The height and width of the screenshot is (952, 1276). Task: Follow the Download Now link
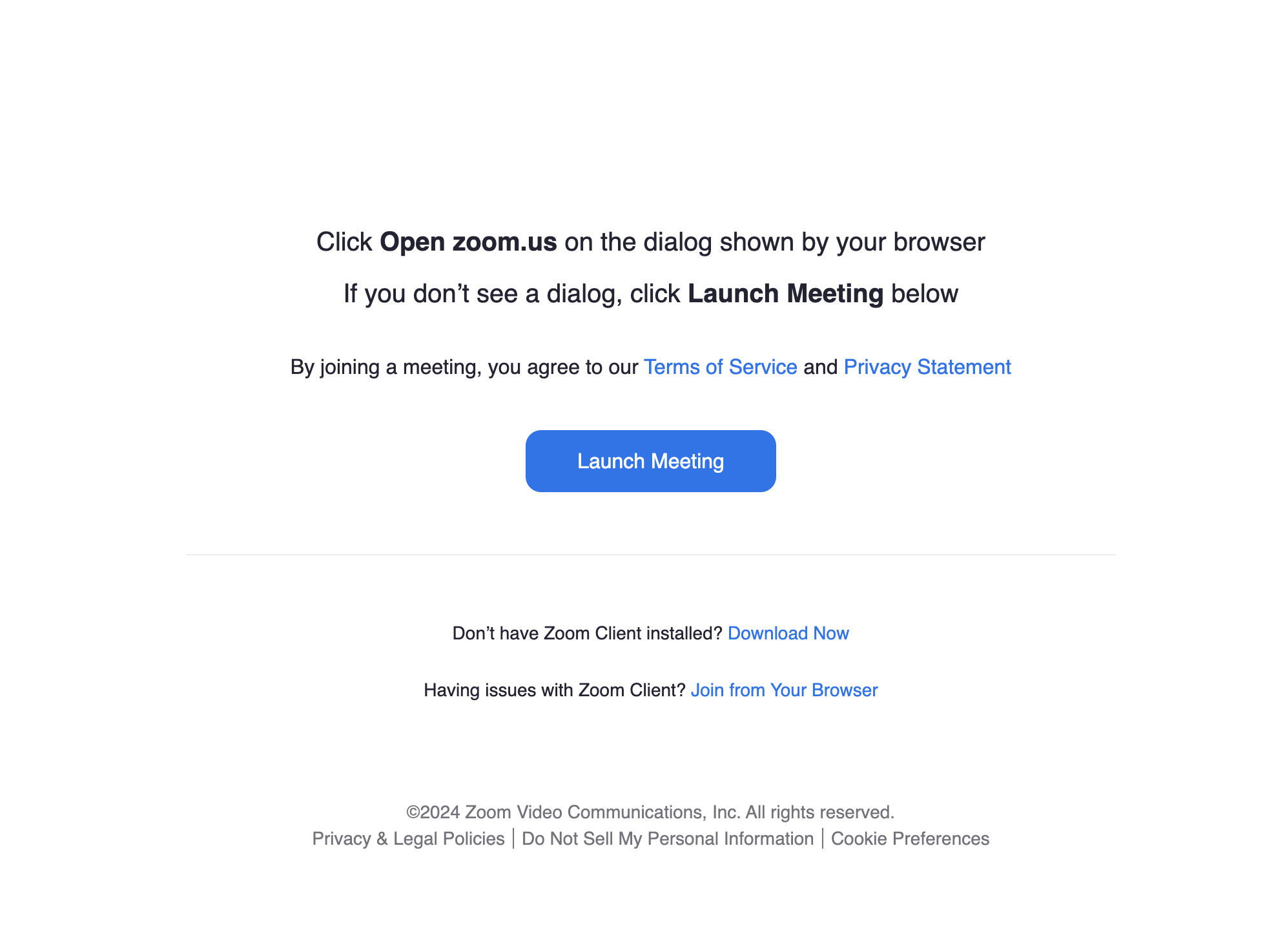coord(788,633)
